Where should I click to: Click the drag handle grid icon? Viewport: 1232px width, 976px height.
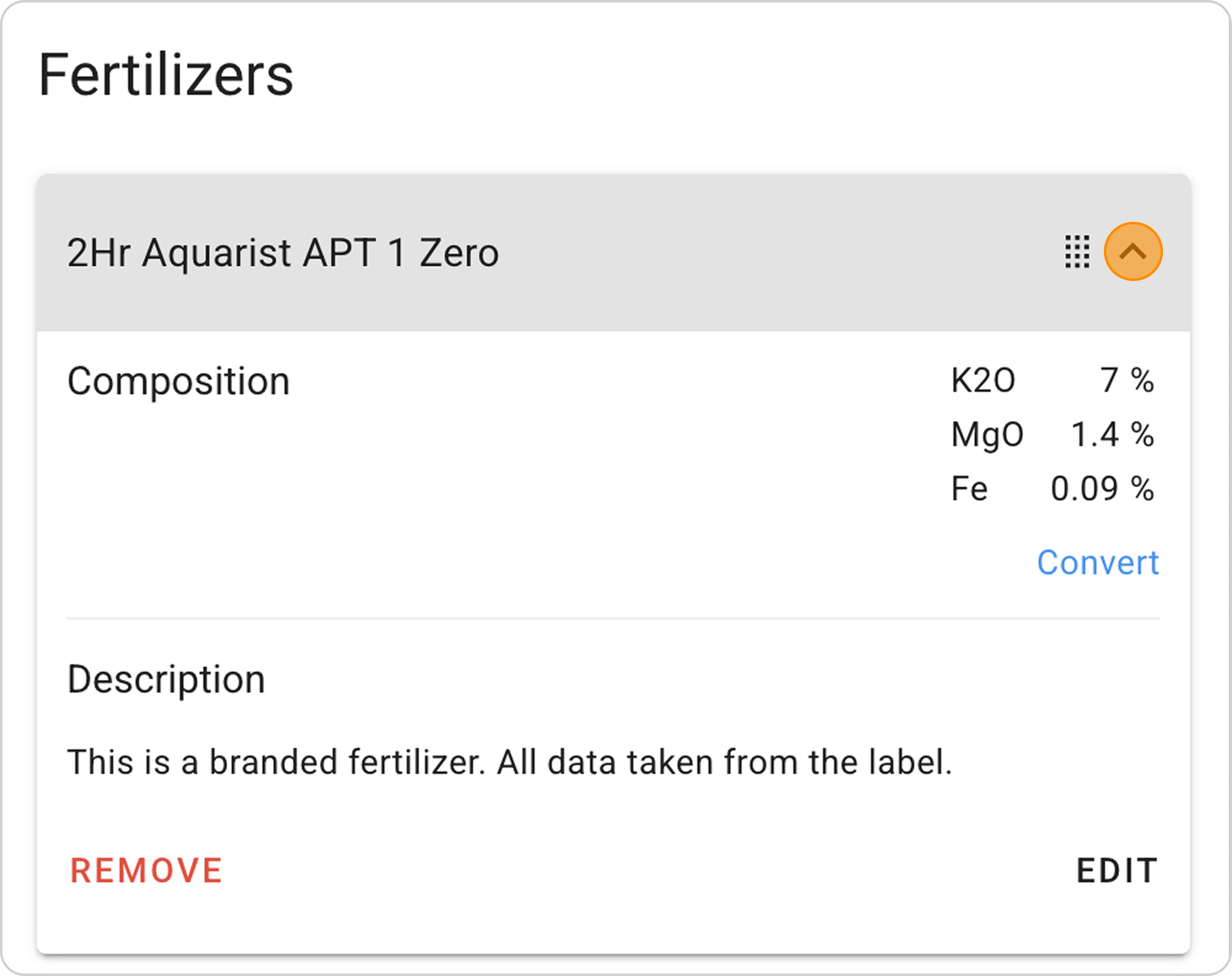1077,251
